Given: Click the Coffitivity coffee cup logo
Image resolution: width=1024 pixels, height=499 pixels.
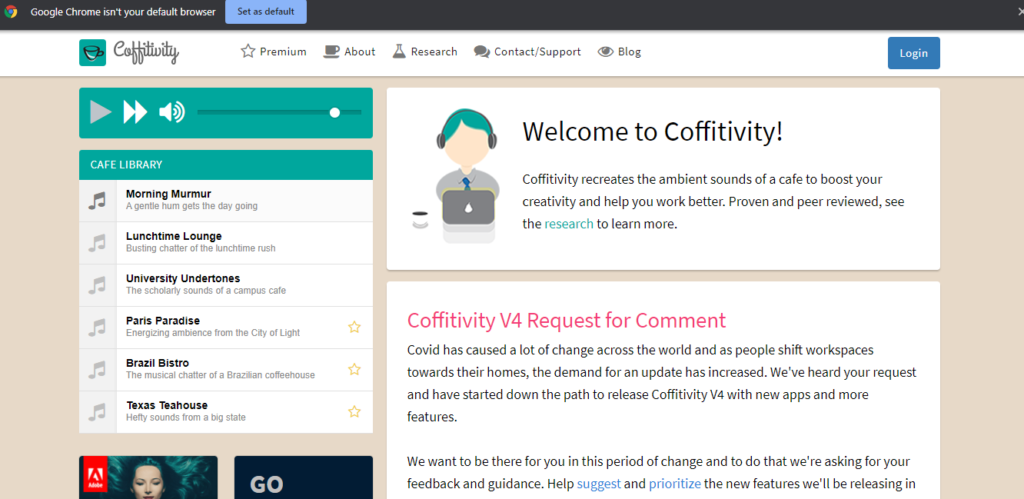Looking at the screenshot, I should pos(92,52).
